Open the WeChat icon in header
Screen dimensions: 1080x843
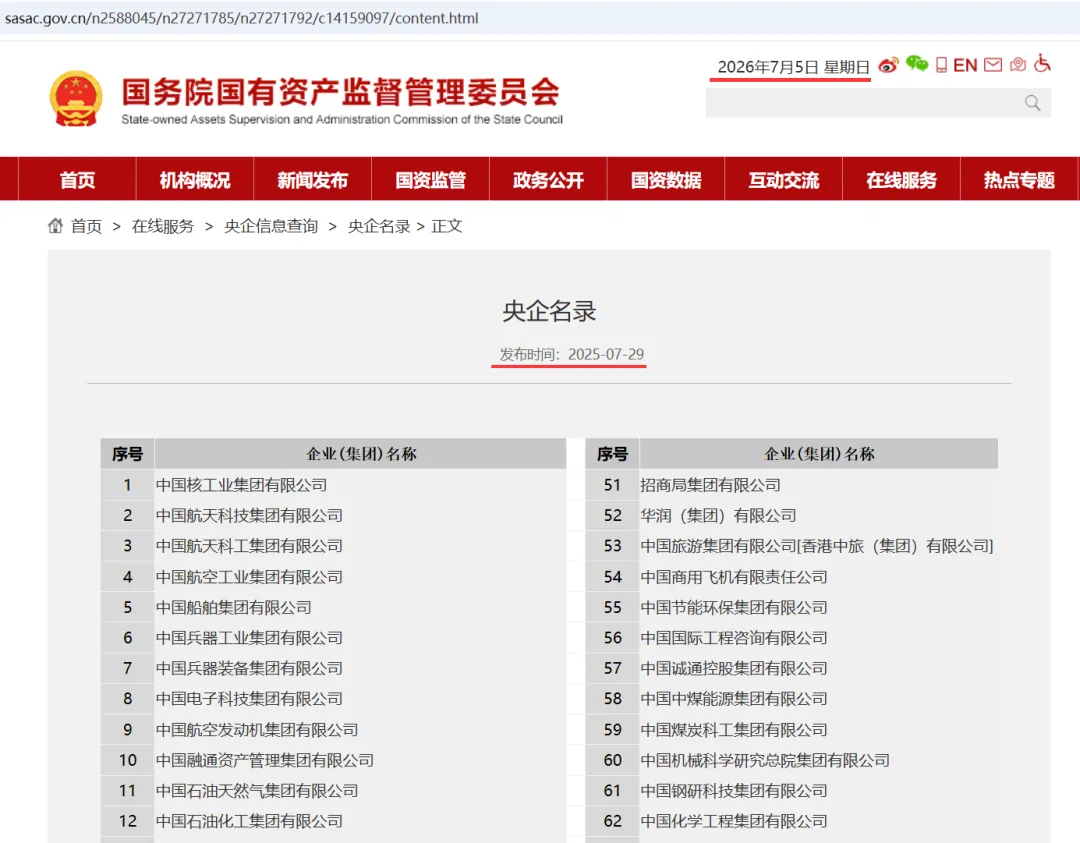917,64
